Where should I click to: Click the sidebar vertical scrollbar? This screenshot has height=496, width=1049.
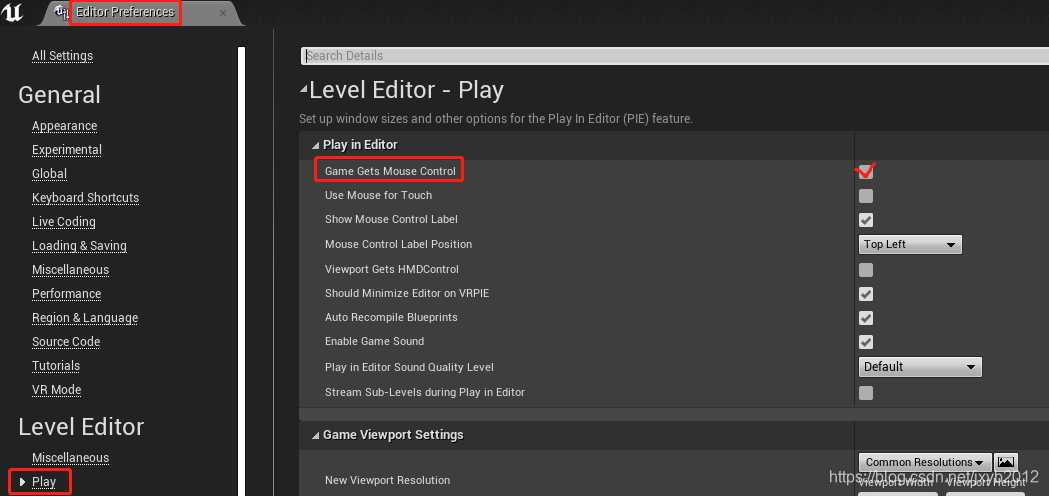tap(242, 271)
